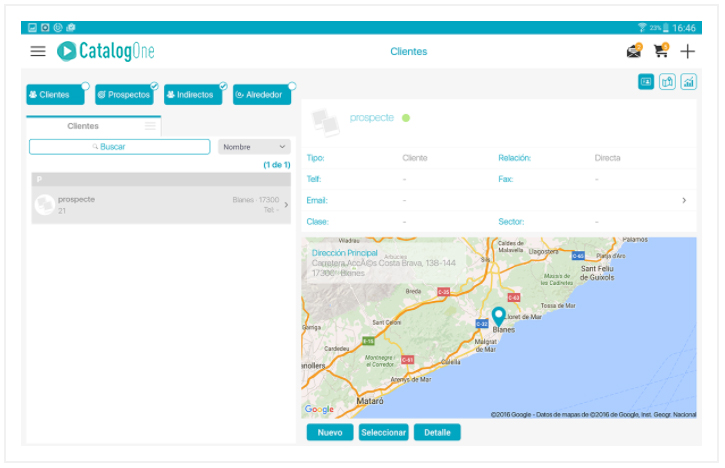725x468 pixels.
Task: Click the Dirección Principal address label
Action: click(344, 253)
